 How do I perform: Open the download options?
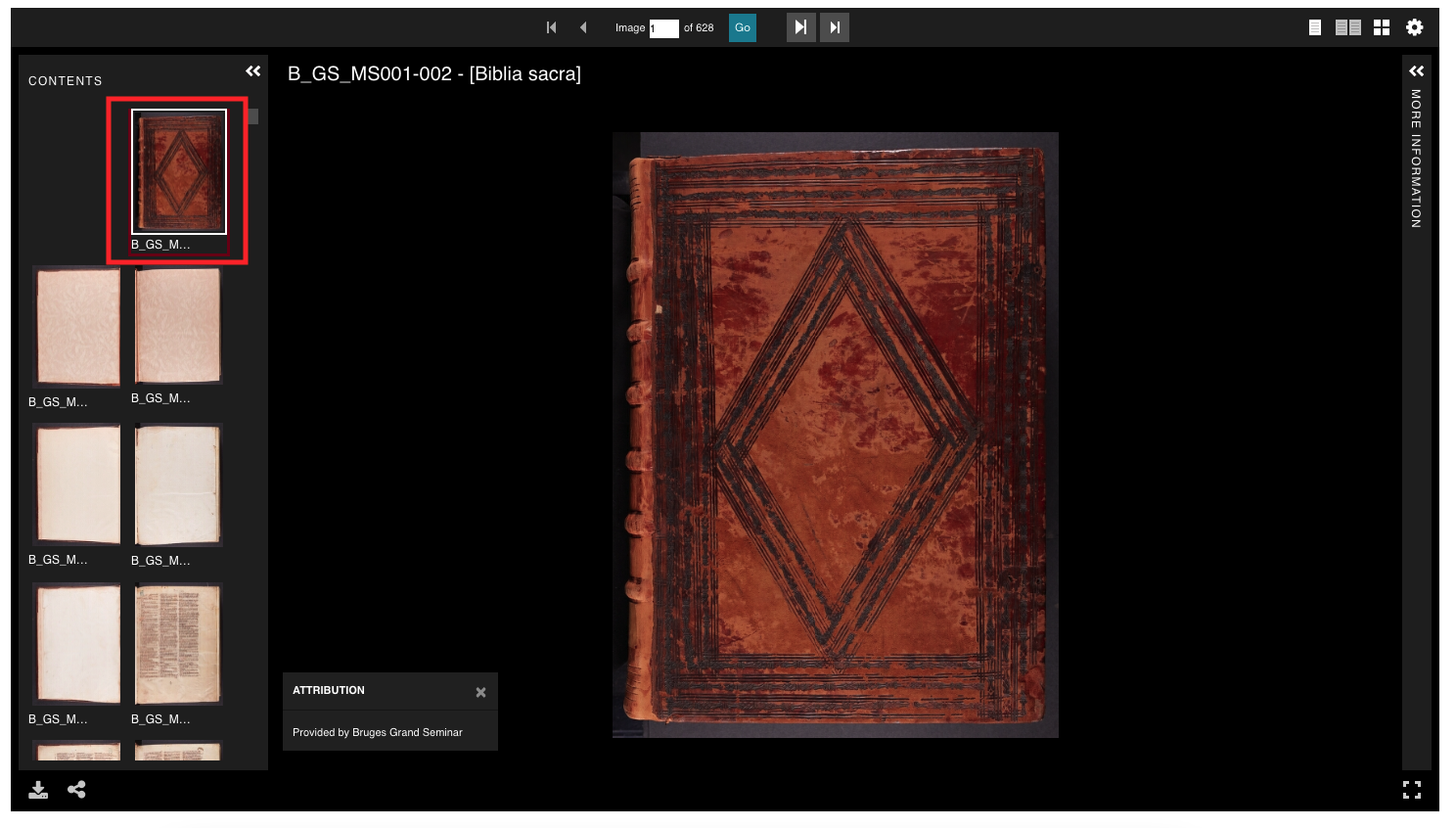[38, 789]
